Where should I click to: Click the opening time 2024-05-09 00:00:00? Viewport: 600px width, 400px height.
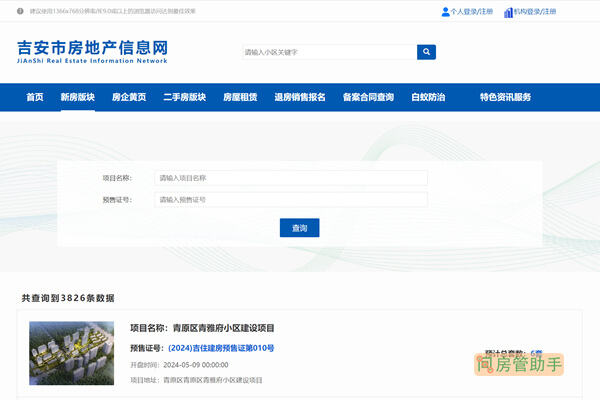click(196, 365)
